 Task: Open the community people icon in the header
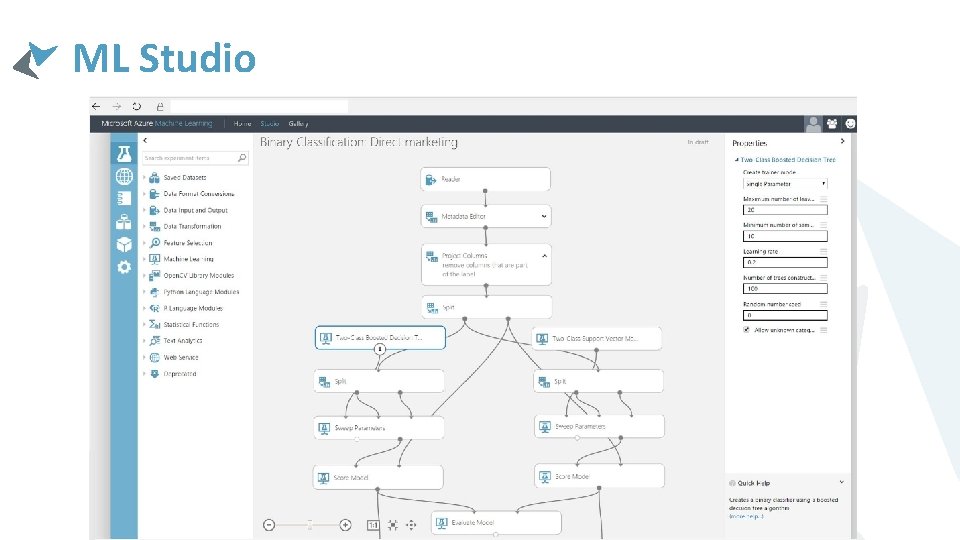[832, 124]
